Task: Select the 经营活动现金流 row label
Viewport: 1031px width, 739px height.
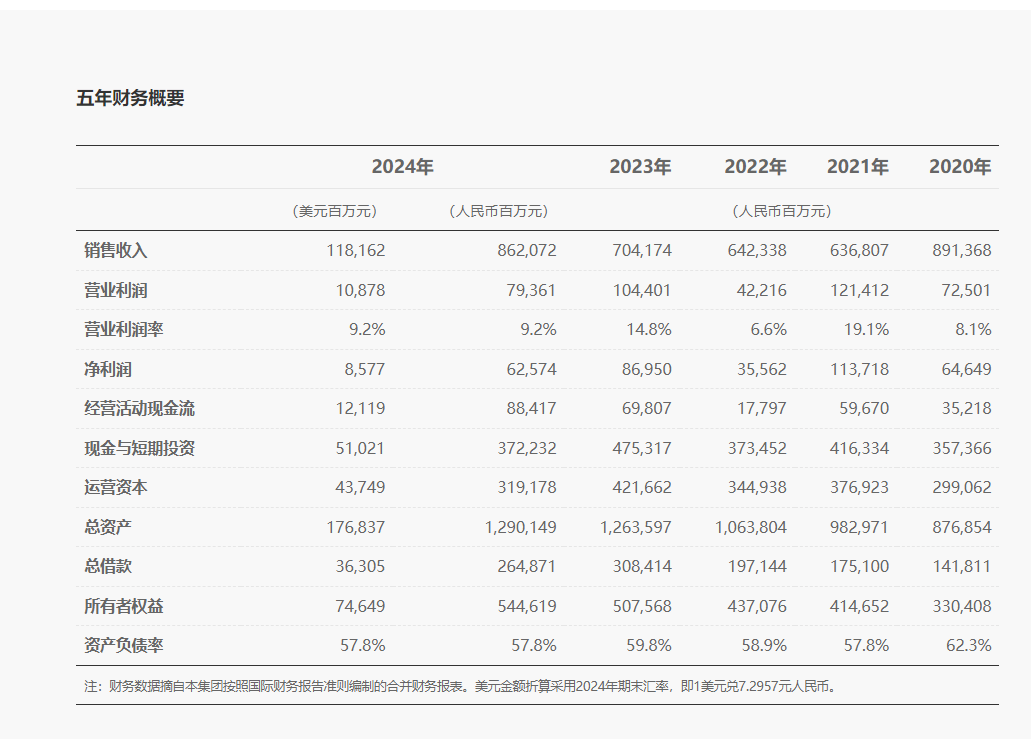Action: [x=139, y=408]
